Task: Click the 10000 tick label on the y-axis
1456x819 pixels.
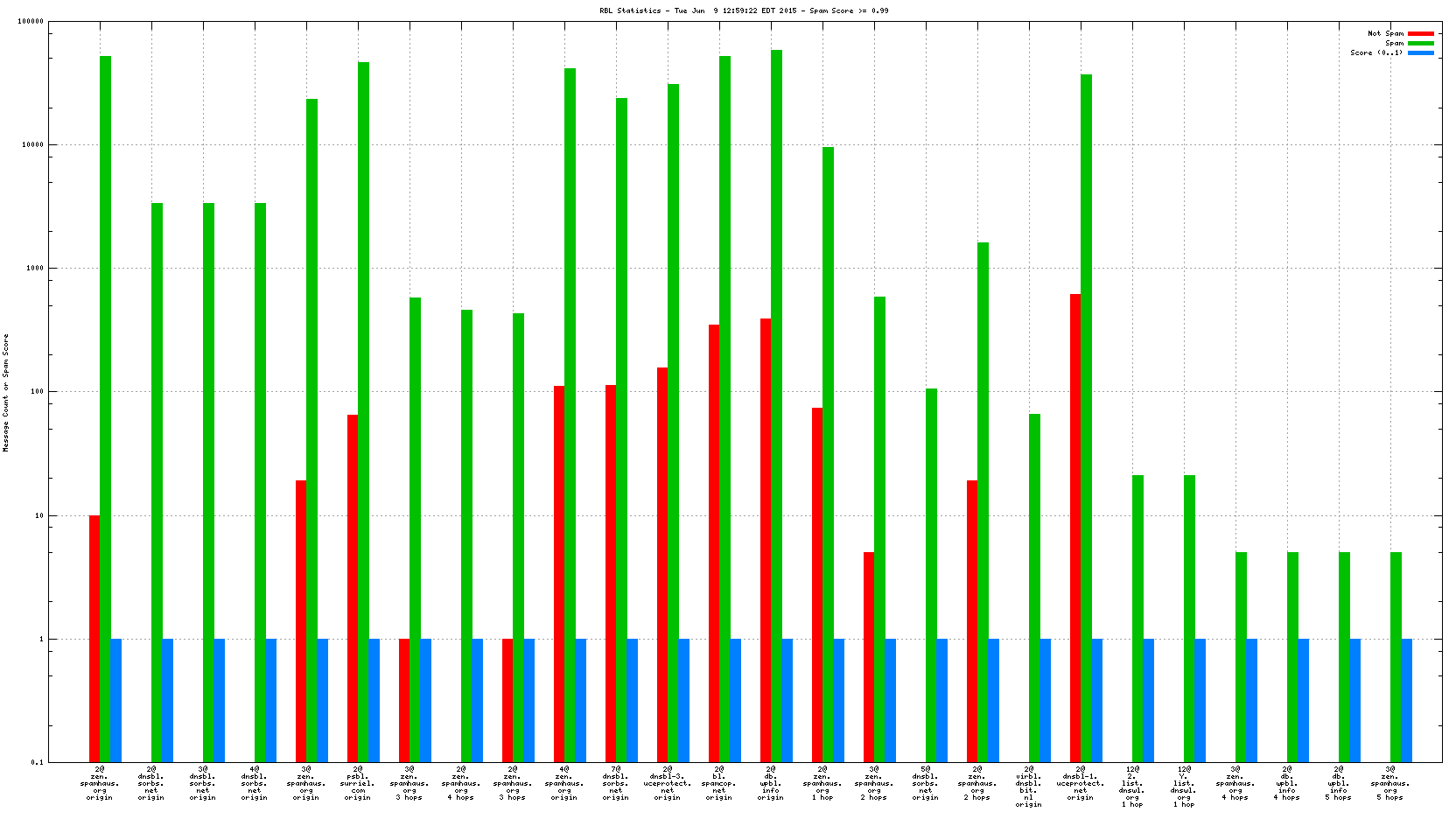Action: (x=31, y=145)
